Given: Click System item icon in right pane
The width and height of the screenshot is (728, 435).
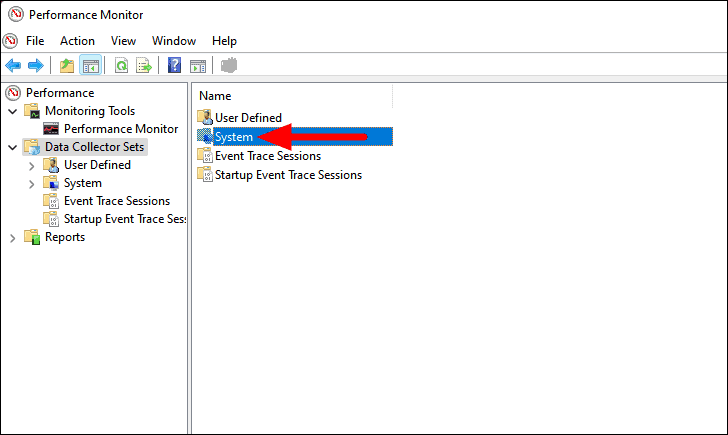Looking at the screenshot, I should point(205,136).
